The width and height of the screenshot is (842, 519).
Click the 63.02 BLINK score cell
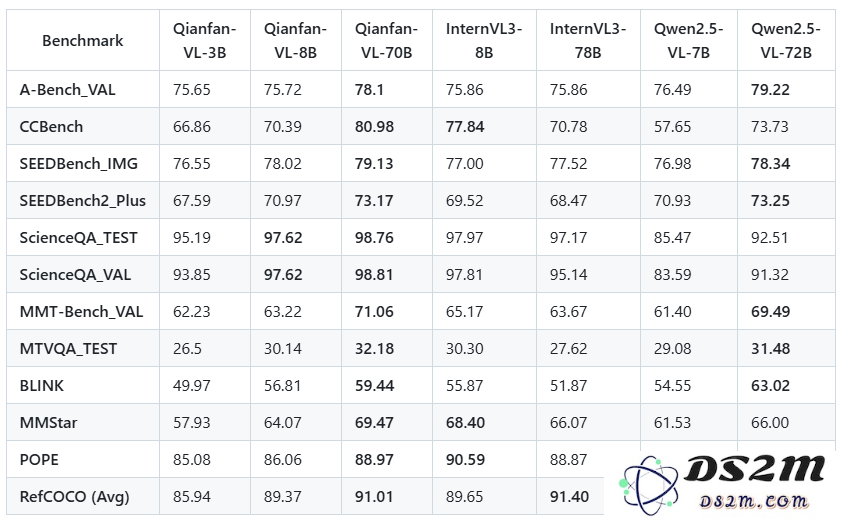point(771,385)
